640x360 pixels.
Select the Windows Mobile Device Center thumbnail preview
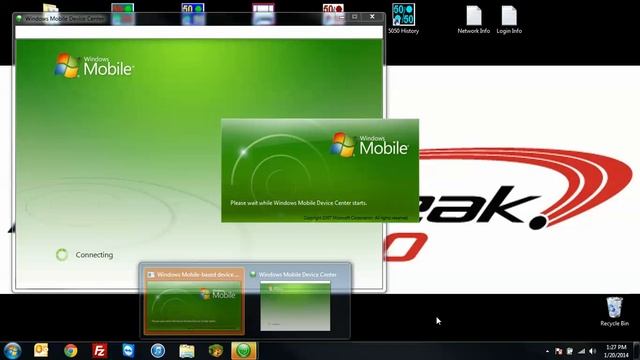[295, 301]
